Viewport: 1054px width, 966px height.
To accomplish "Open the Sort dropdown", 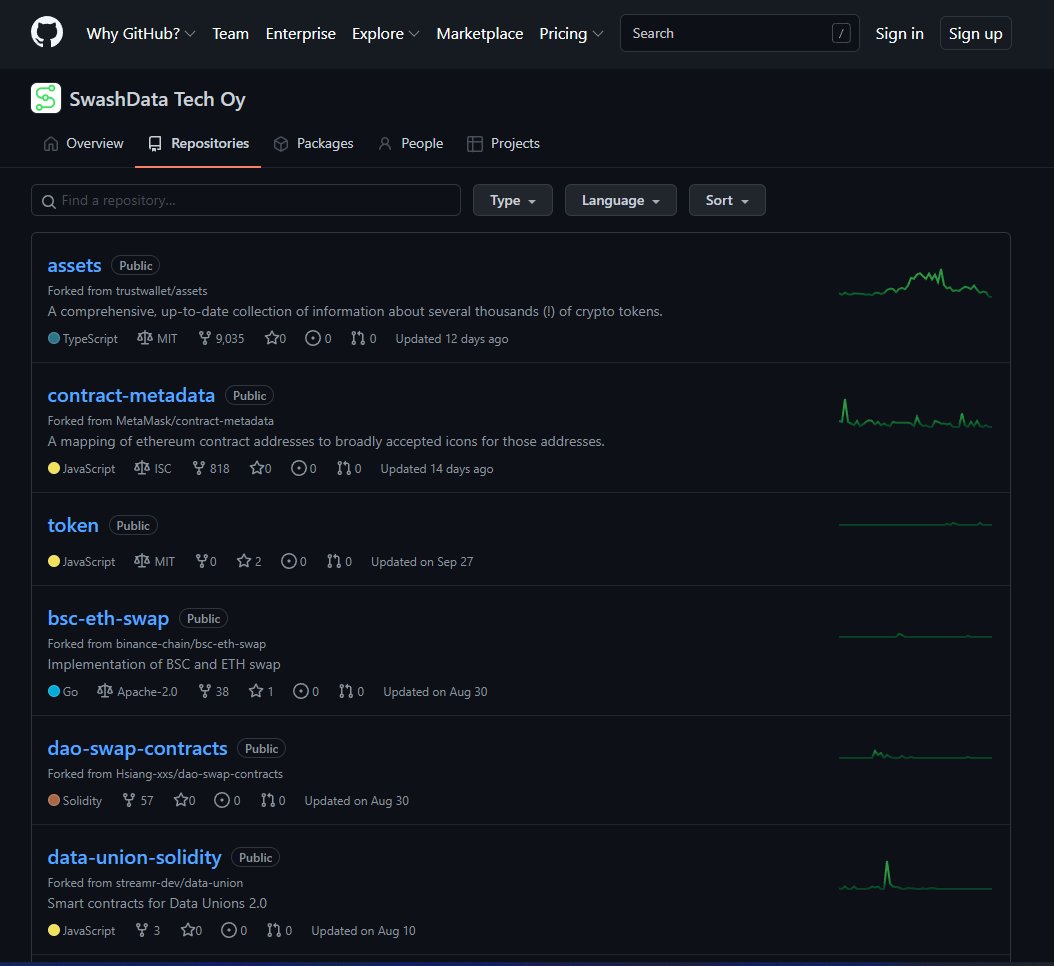I will pyautogui.click(x=727, y=200).
